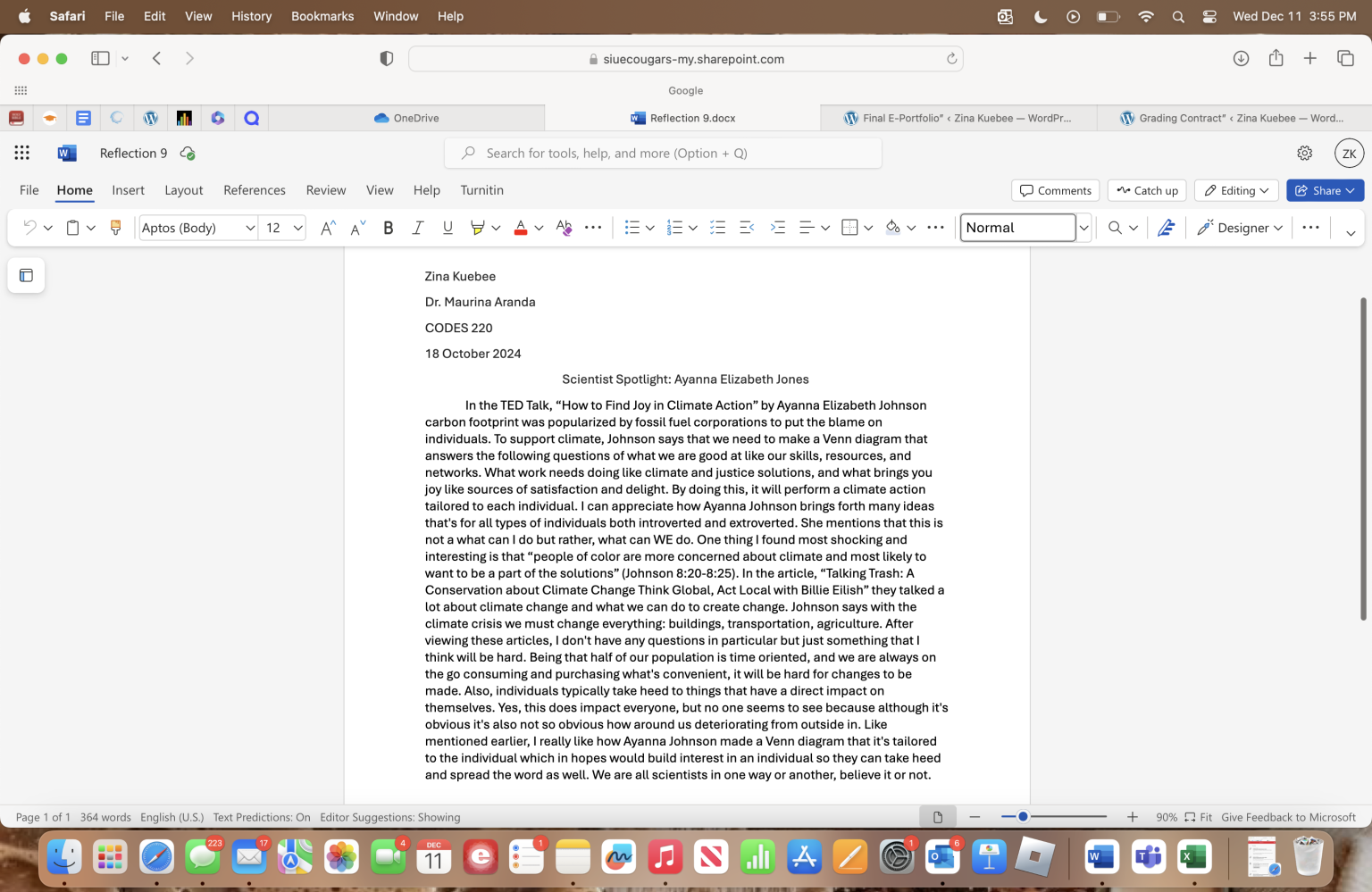Expand the font size dropdown
Viewport: 1372px width, 892px height.
pyautogui.click(x=297, y=228)
